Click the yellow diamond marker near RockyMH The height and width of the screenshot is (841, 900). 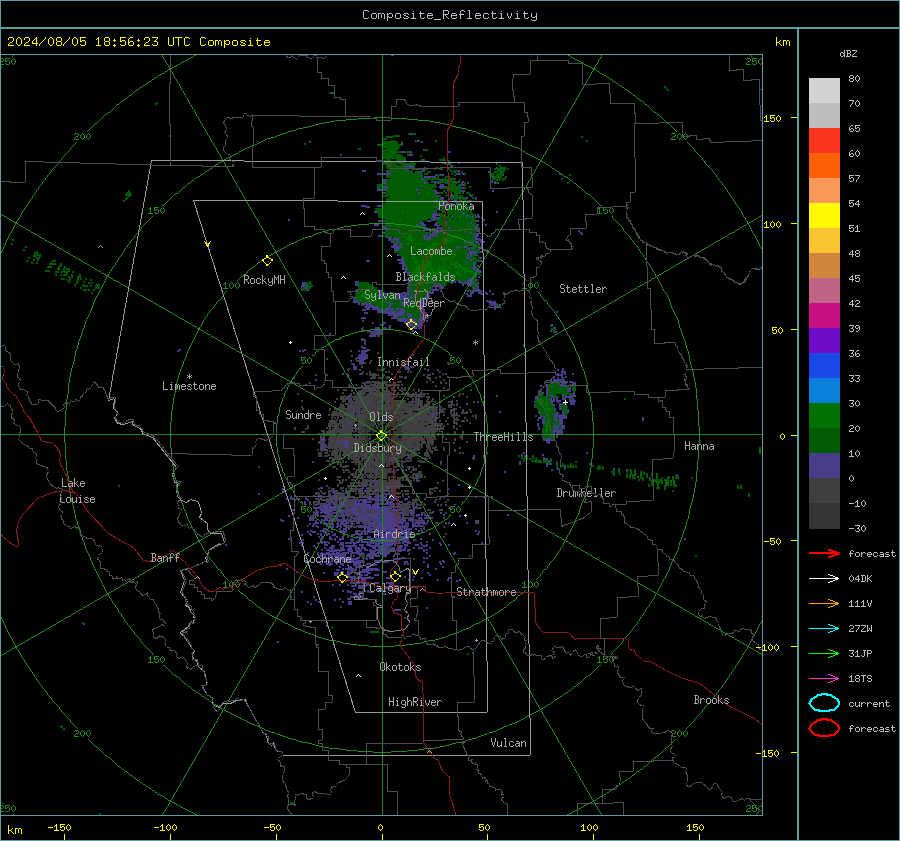pyautogui.click(x=267, y=261)
